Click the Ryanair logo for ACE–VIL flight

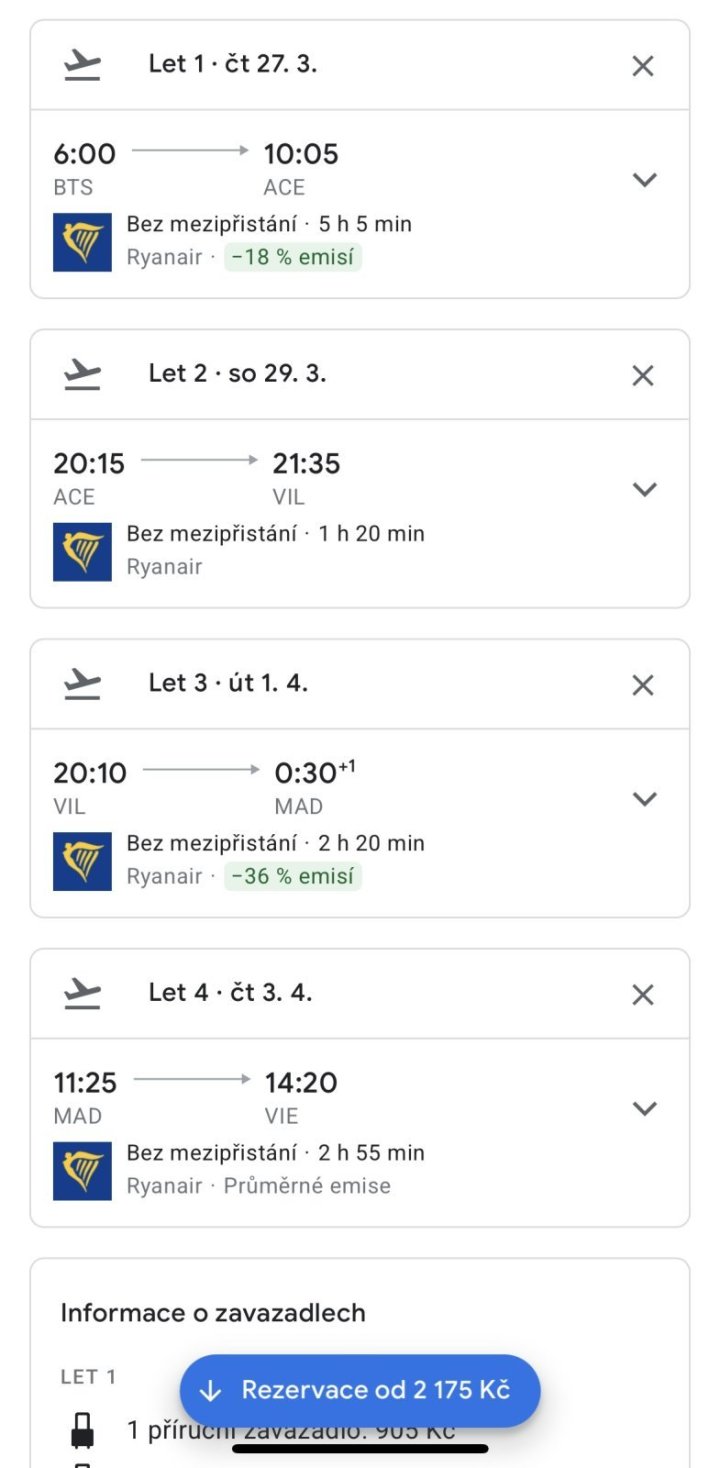82,551
